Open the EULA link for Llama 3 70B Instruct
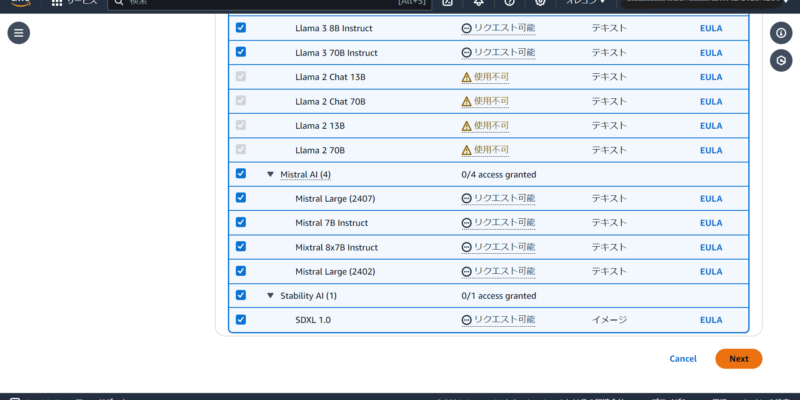The image size is (800, 400). point(710,52)
